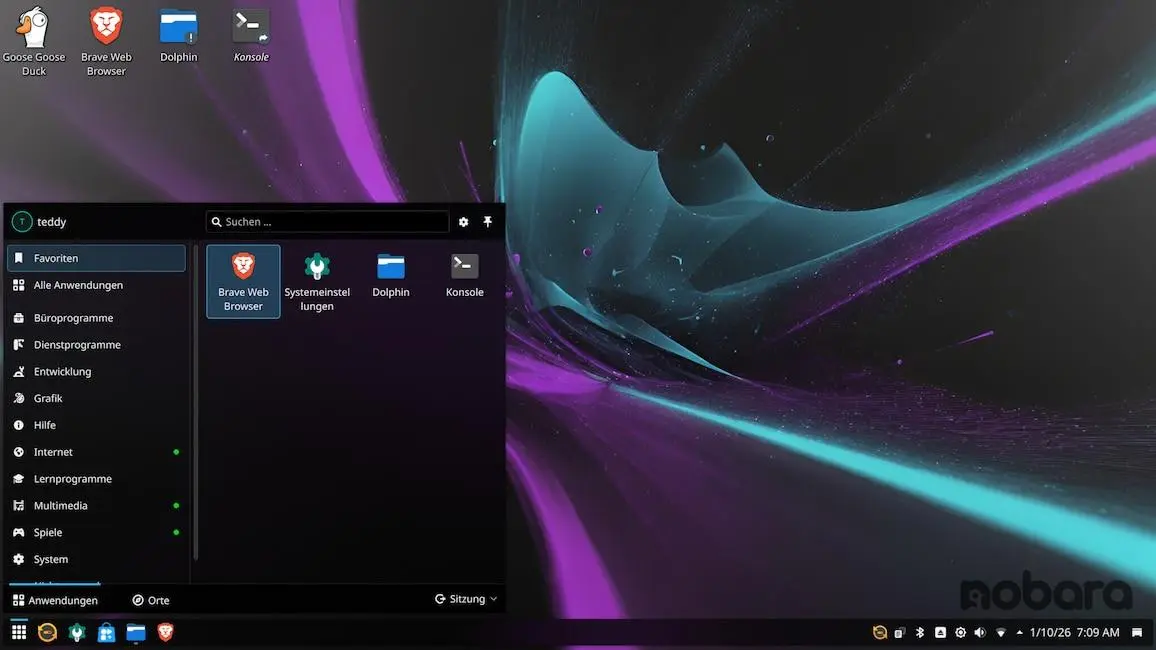
Task: Select the Dolphin desktop icon
Action: [178, 35]
